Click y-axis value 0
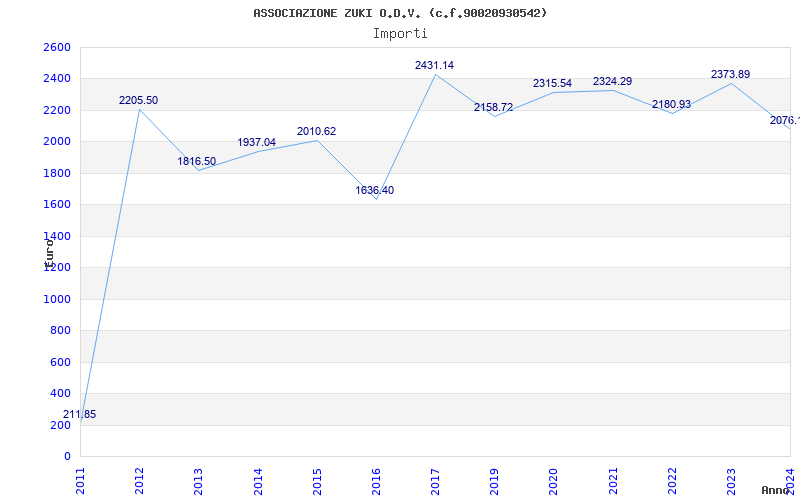The image size is (800, 500). 67,456
